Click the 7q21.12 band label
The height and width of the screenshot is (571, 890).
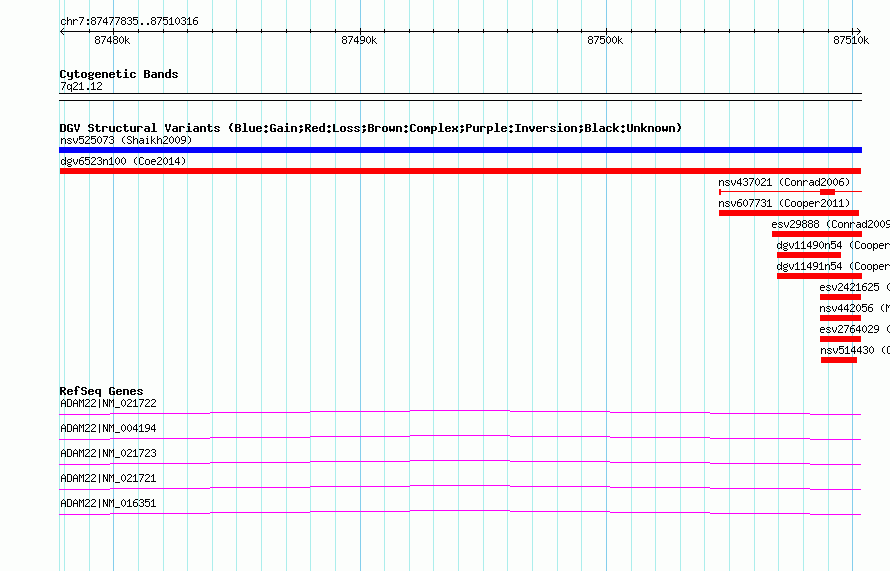click(x=81, y=86)
